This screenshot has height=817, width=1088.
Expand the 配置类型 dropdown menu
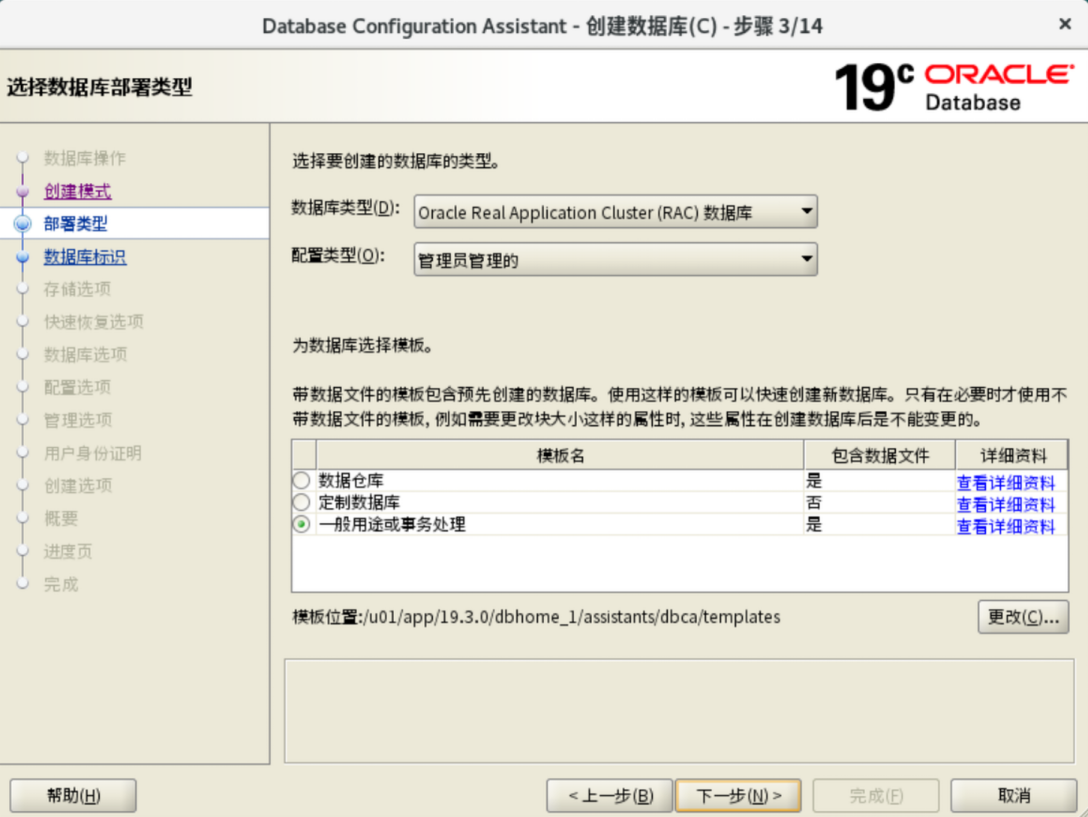615,260
